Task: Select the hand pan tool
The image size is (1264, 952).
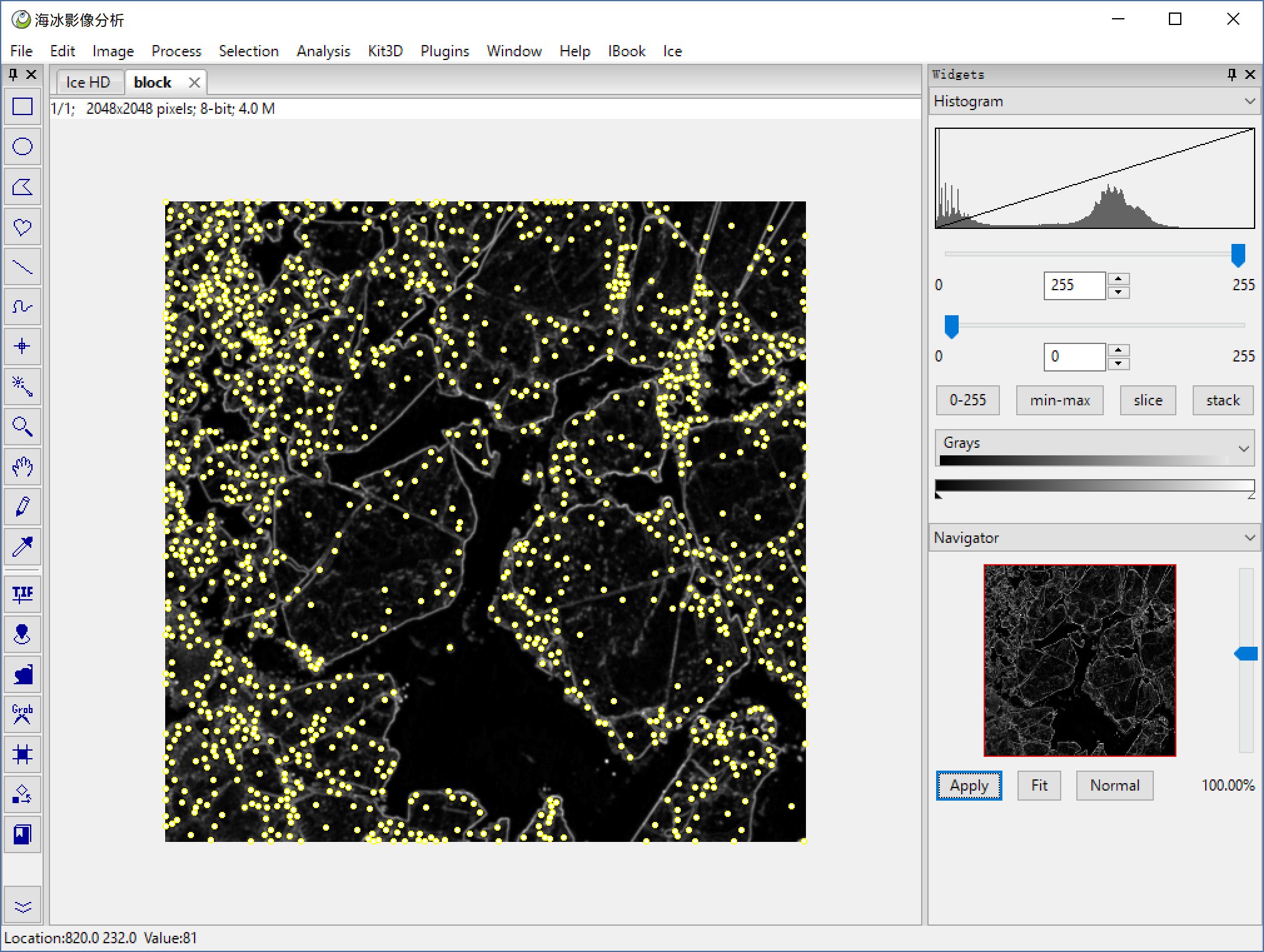Action: [x=23, y=467]
